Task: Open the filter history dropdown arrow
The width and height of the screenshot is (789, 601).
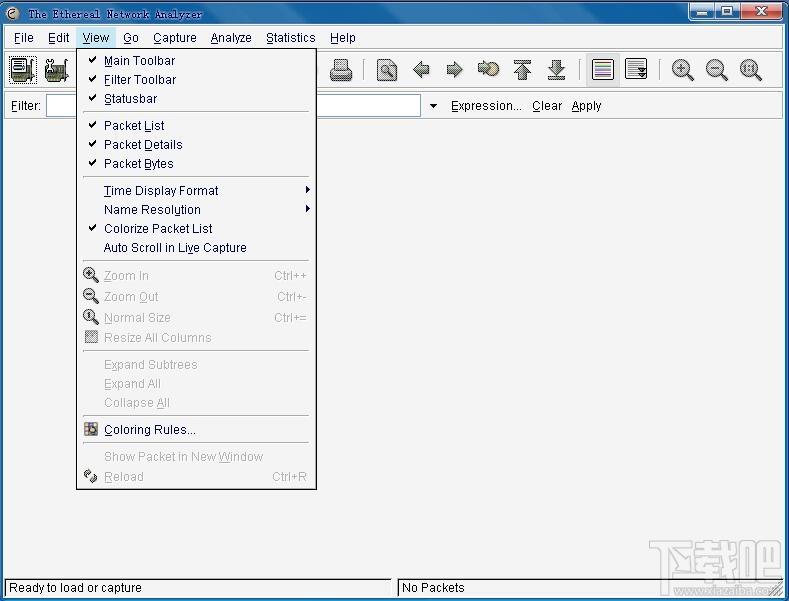Action: (x=433, y=106)
